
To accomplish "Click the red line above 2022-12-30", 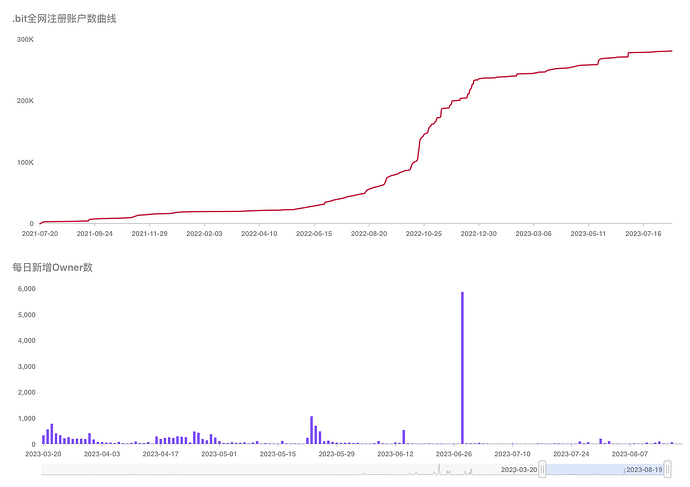I will [479, 79].
